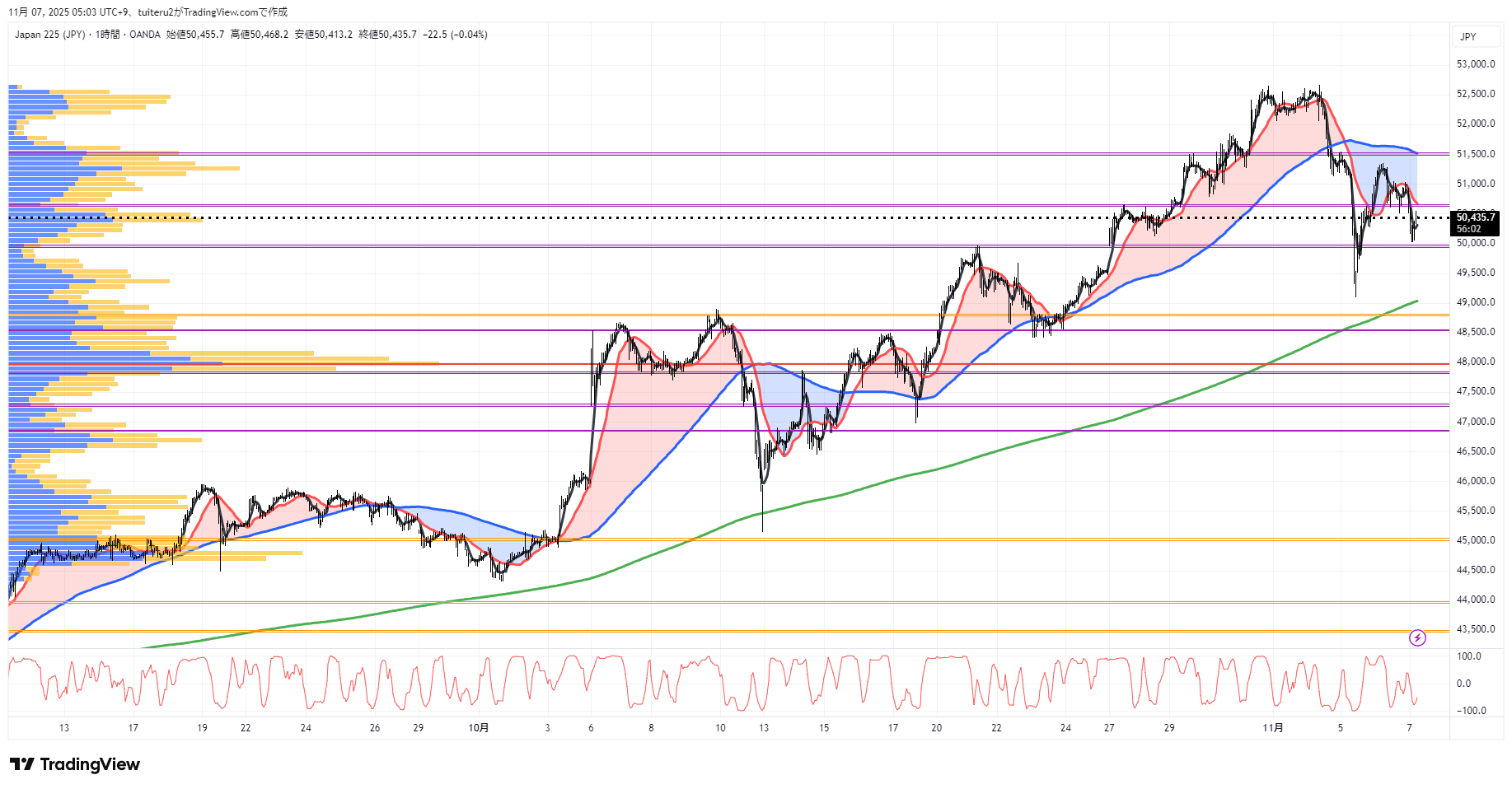The height and width of the screenshot is (789, 1512).
Task: Click the 11月 label on the time axis
Action: [x=1273, y=728]
